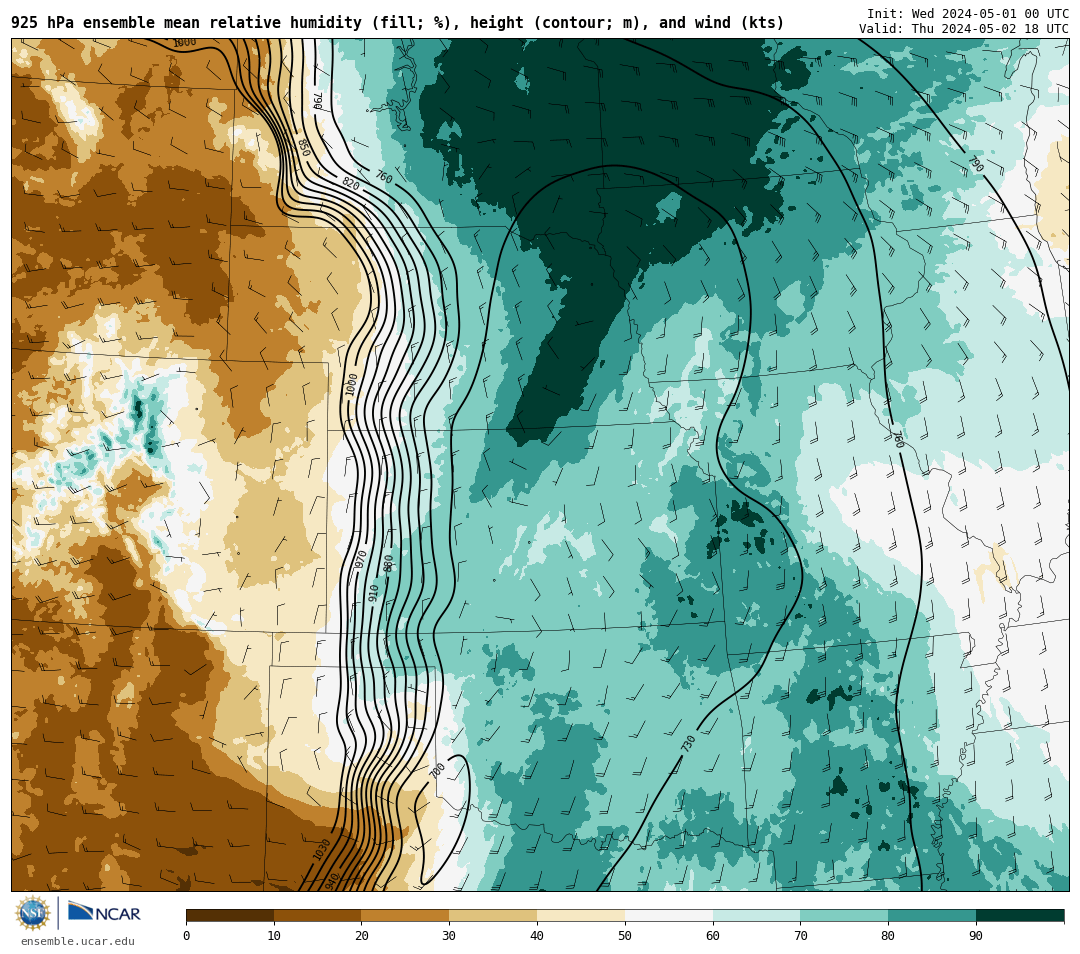Click the 820 contour label
The width and height of the screenshot is (1080, 954).
[x=351, y=184]
